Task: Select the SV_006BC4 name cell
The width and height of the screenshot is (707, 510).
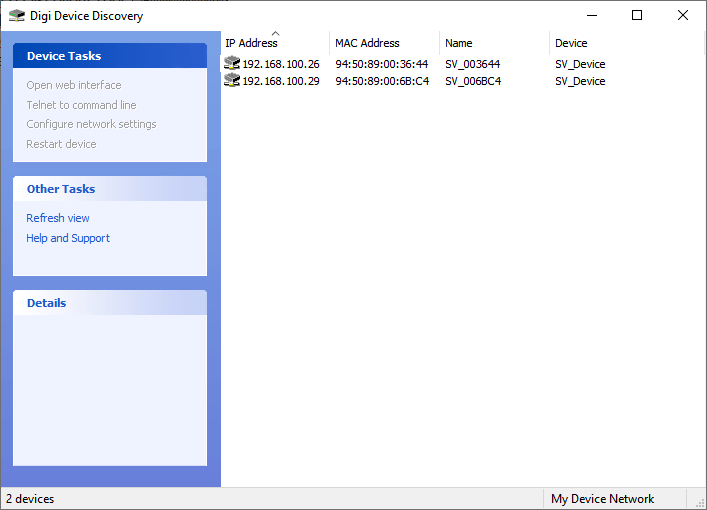Action: click(473, 81)
